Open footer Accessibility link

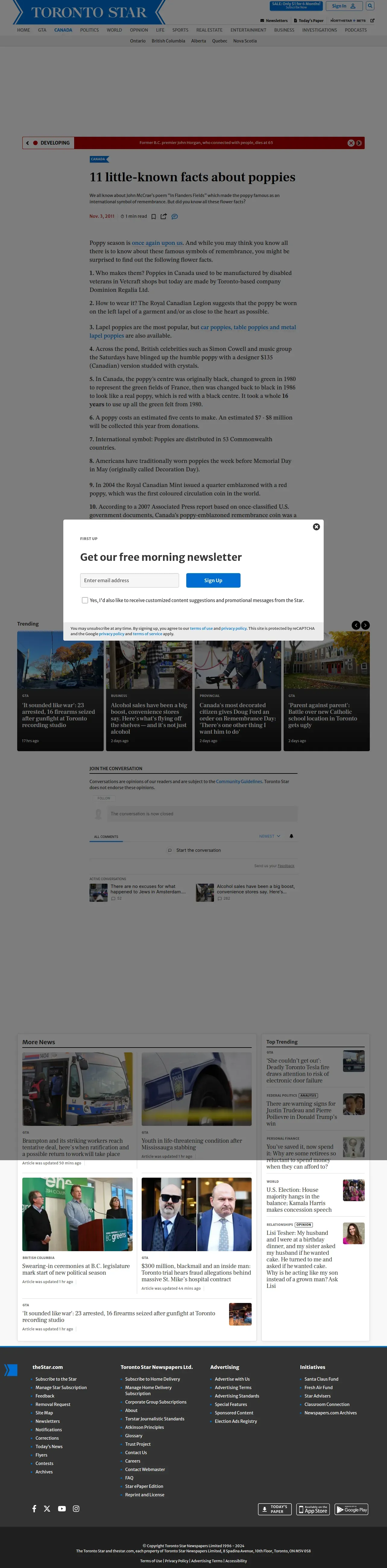(x=236, y=1561)
